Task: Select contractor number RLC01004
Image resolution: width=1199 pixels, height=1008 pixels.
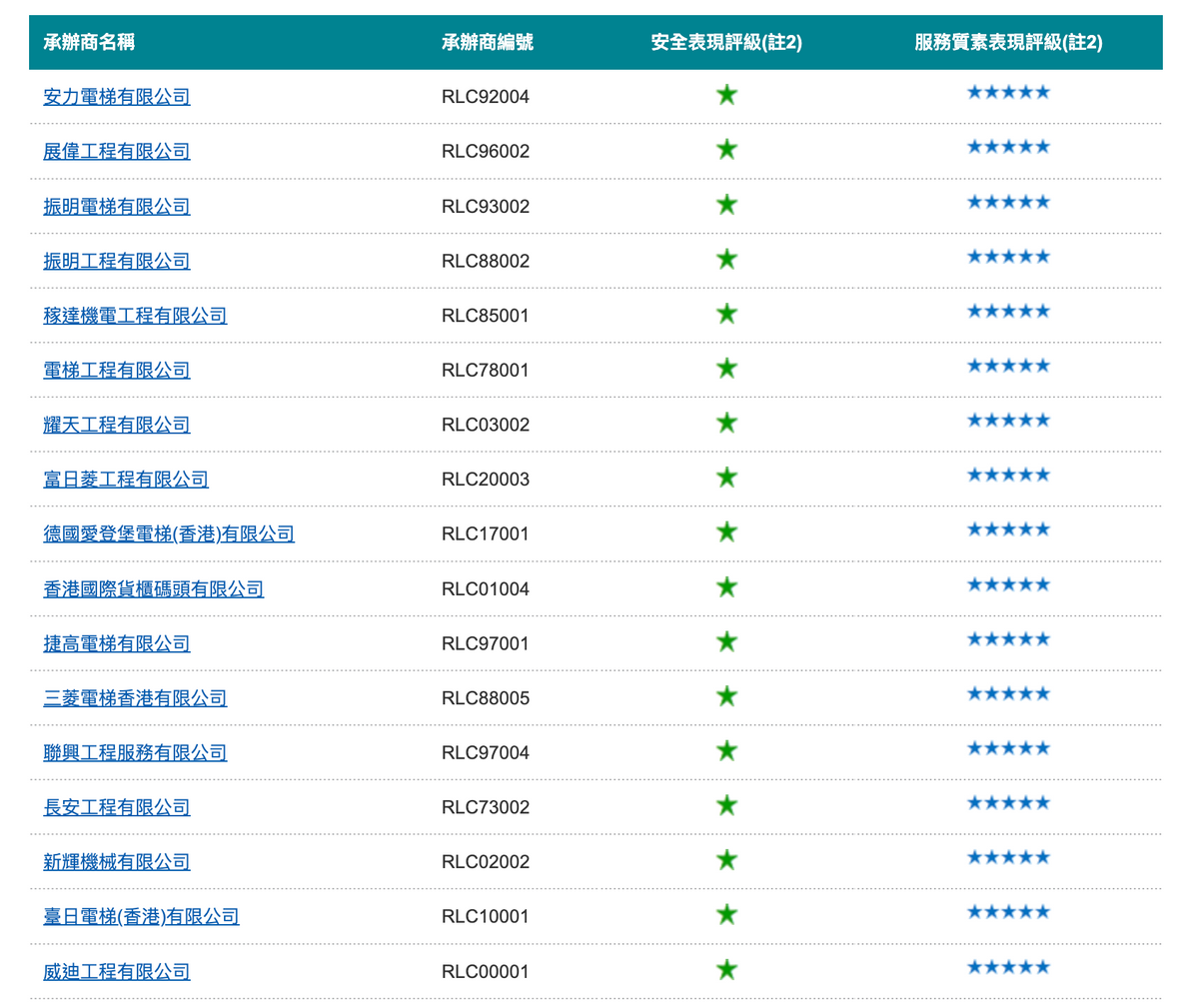Action: pos(486,589)
